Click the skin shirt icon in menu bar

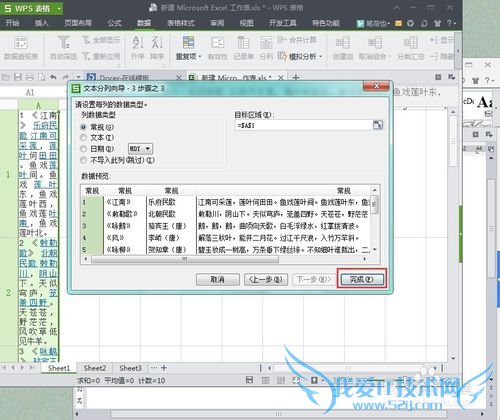point(437,23)
